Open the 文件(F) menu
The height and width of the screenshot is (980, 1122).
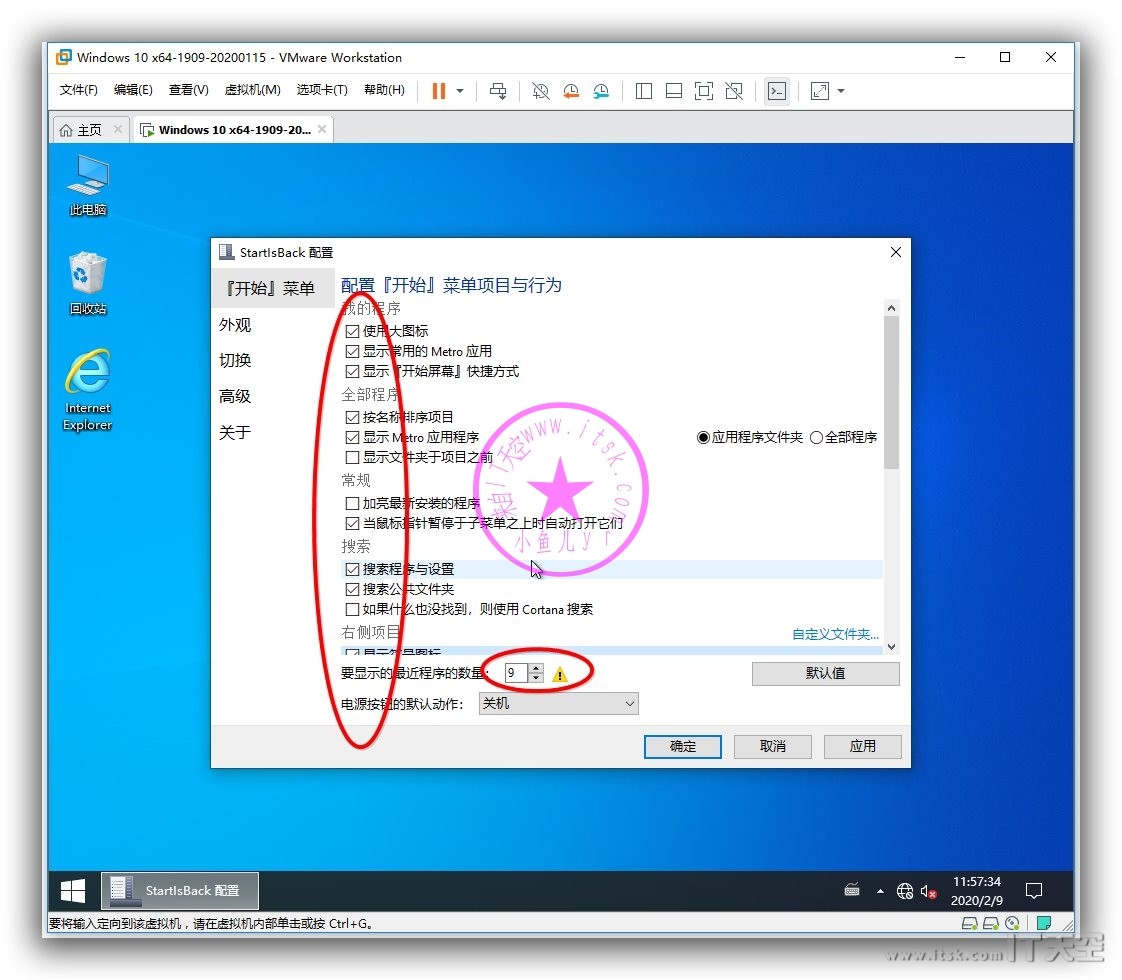coord(79,90)
